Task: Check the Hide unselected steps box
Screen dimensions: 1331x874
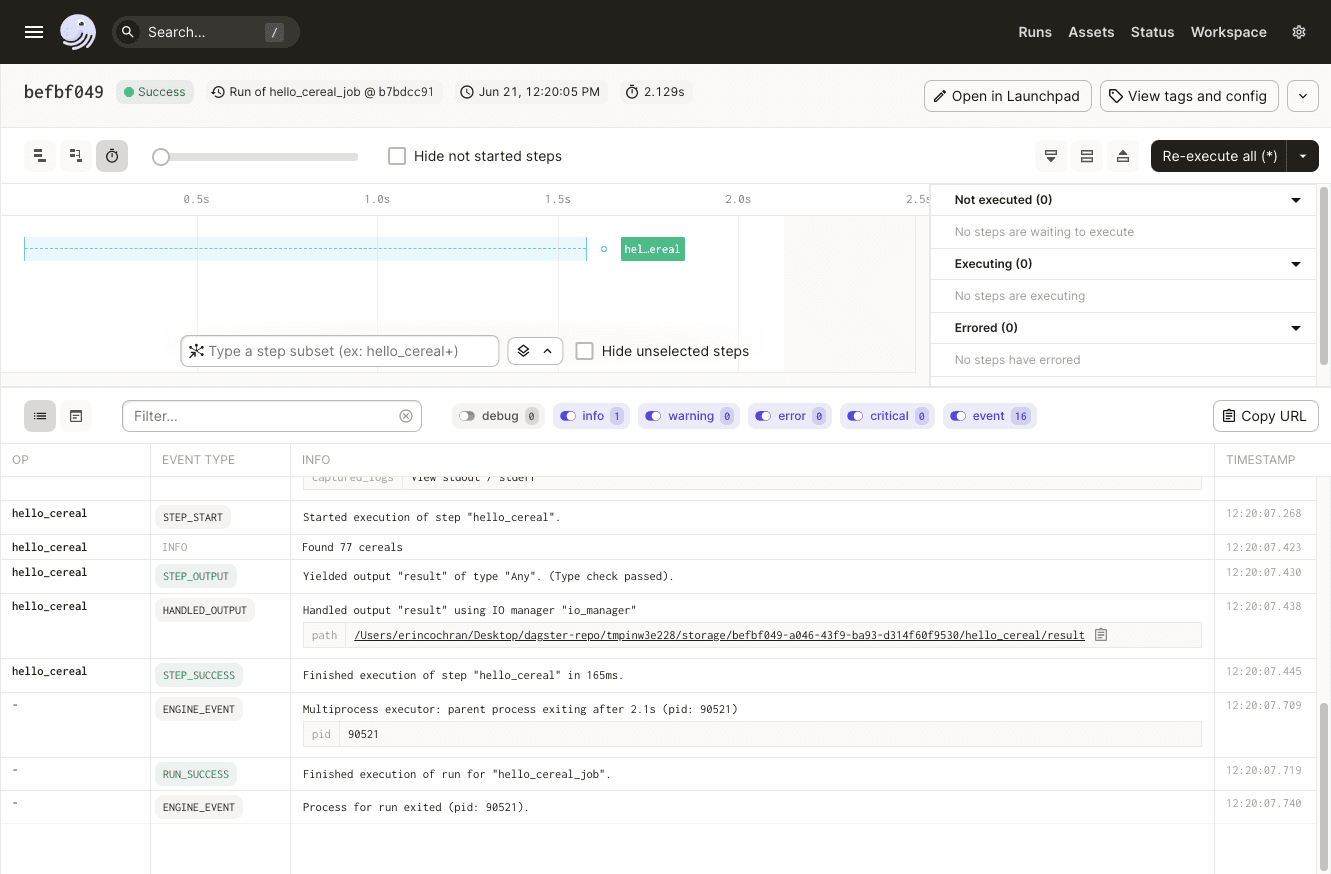Action: pos(585,351)
